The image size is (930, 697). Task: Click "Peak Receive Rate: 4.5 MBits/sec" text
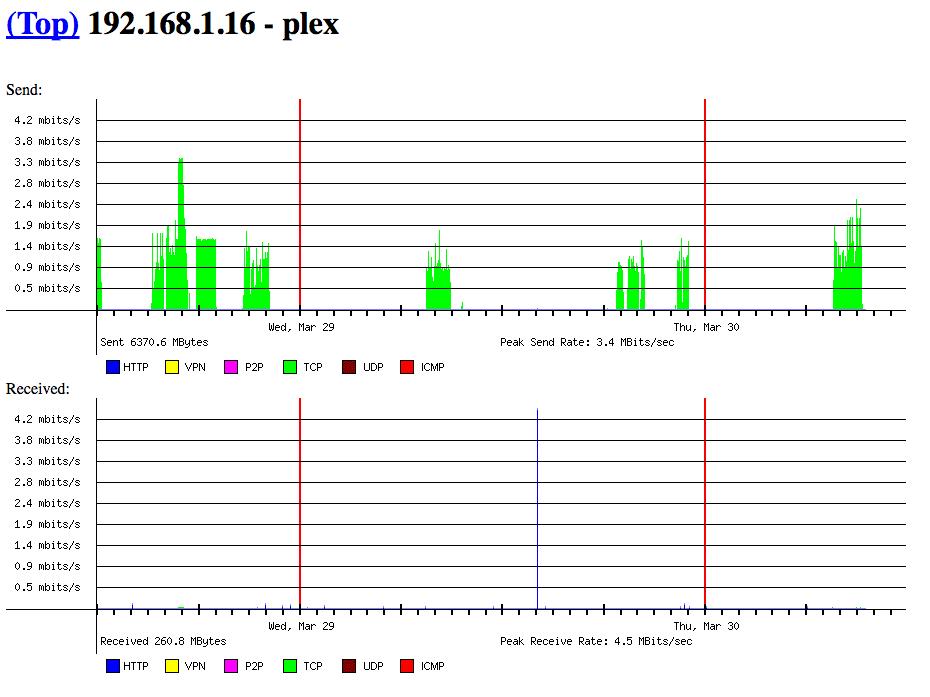[596, 641]
